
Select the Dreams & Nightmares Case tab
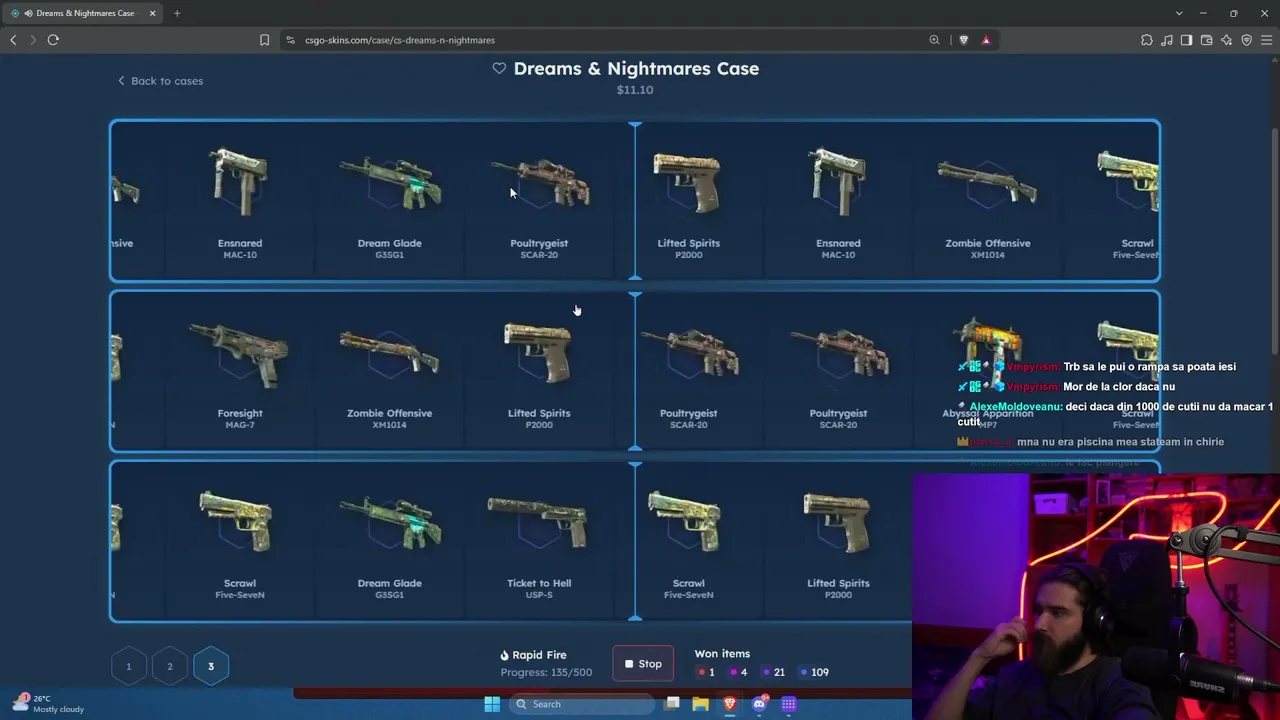pyautogui.click(x=84, y=13)
